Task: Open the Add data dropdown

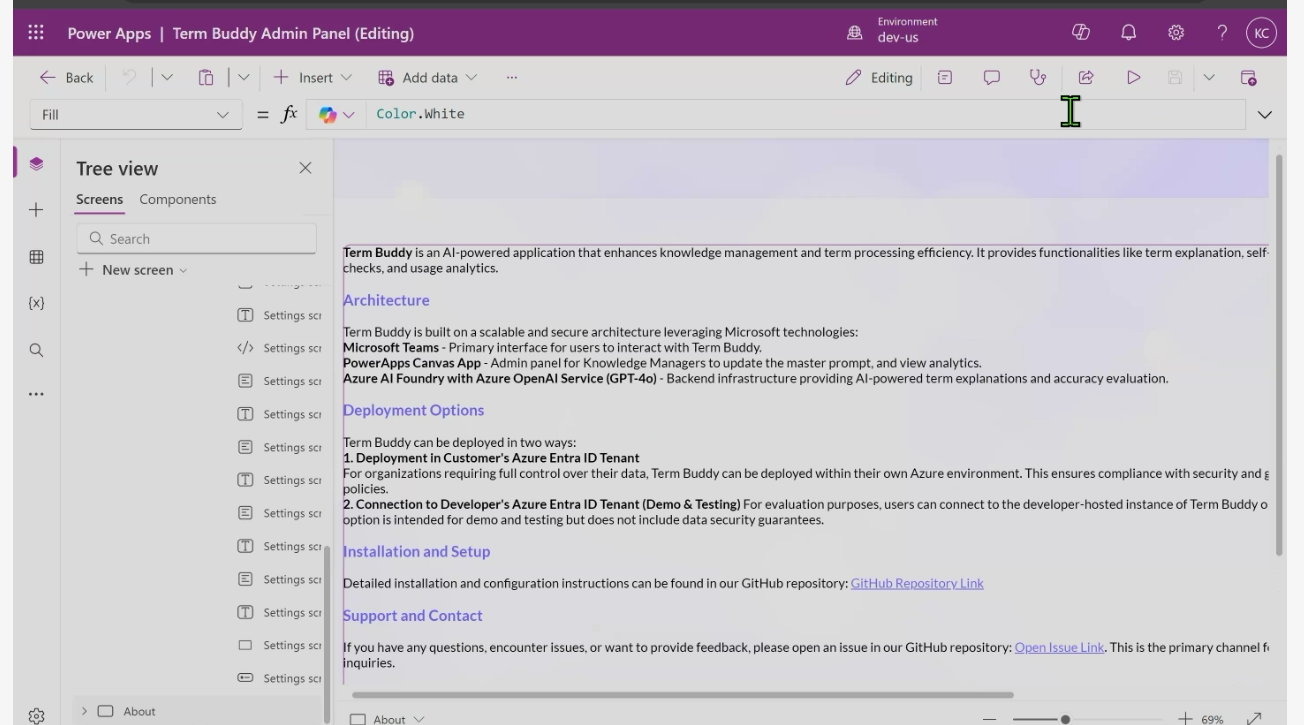Action: point(427,77)
